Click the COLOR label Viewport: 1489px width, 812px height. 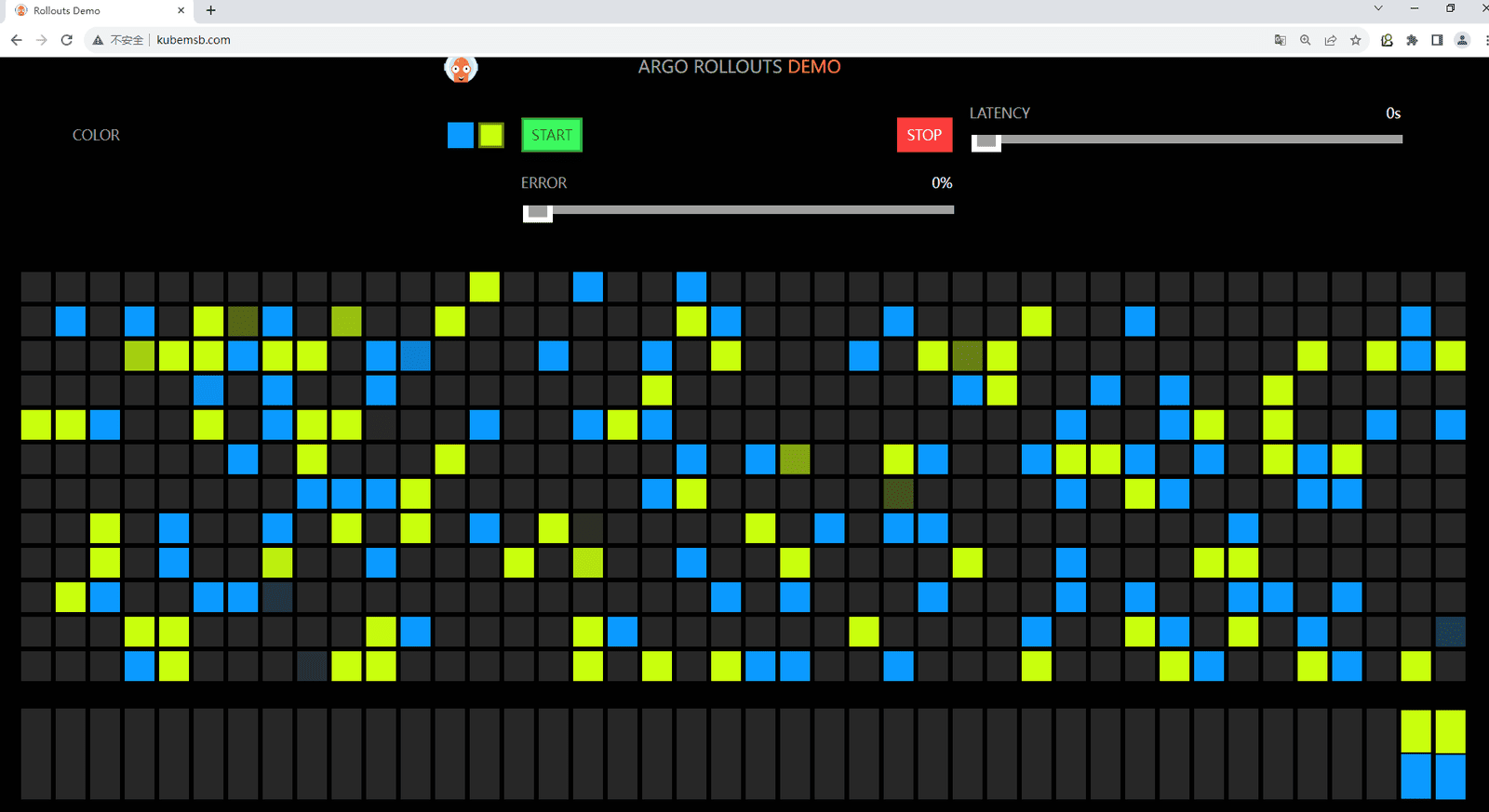(x=96, y=135)
